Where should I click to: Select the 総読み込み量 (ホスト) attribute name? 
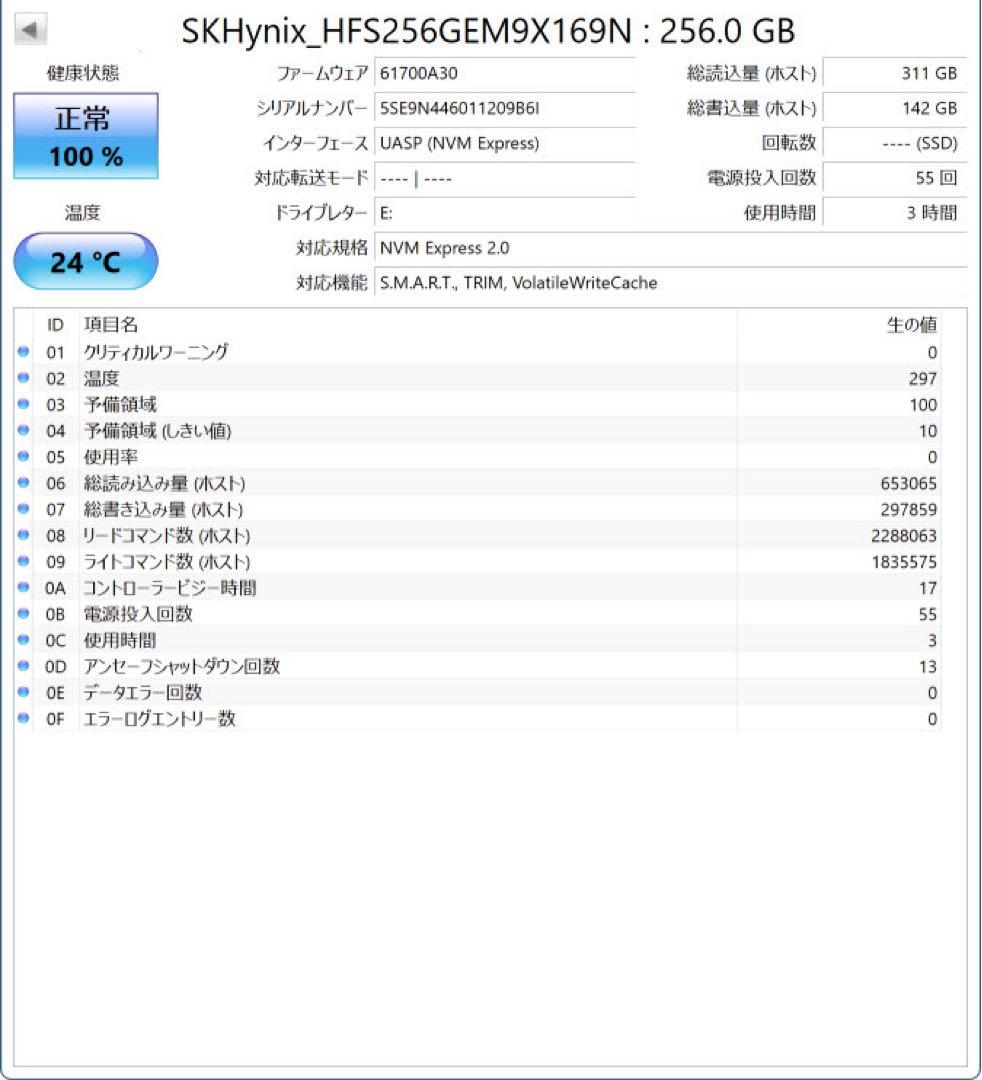coord(165,484)
